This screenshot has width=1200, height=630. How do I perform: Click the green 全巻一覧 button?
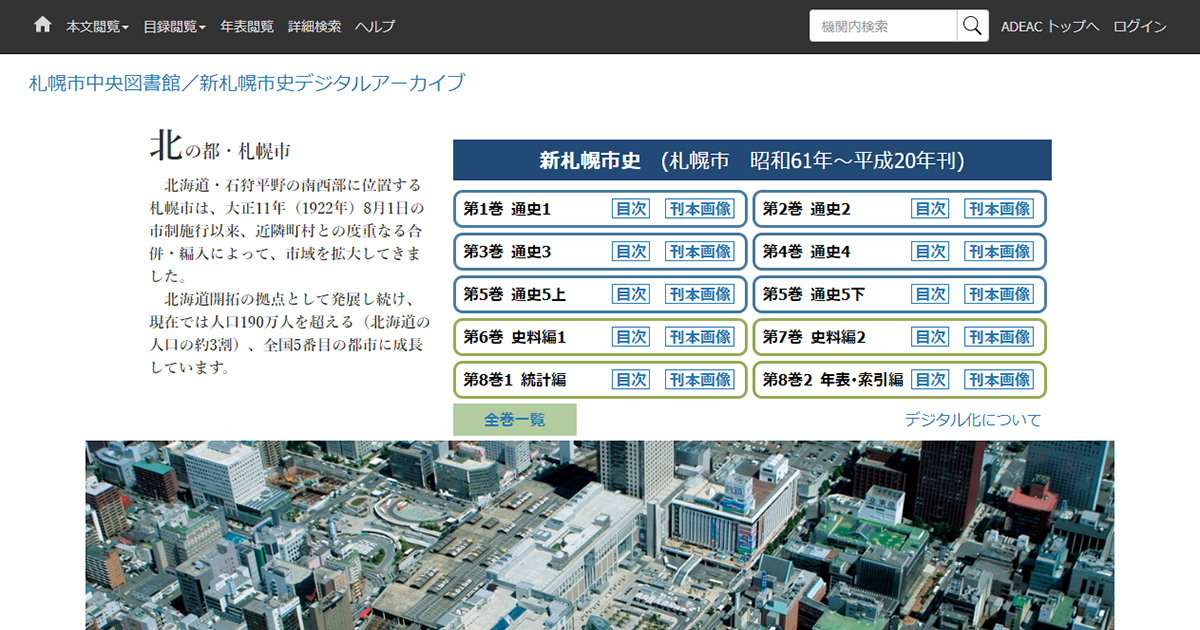515,420
